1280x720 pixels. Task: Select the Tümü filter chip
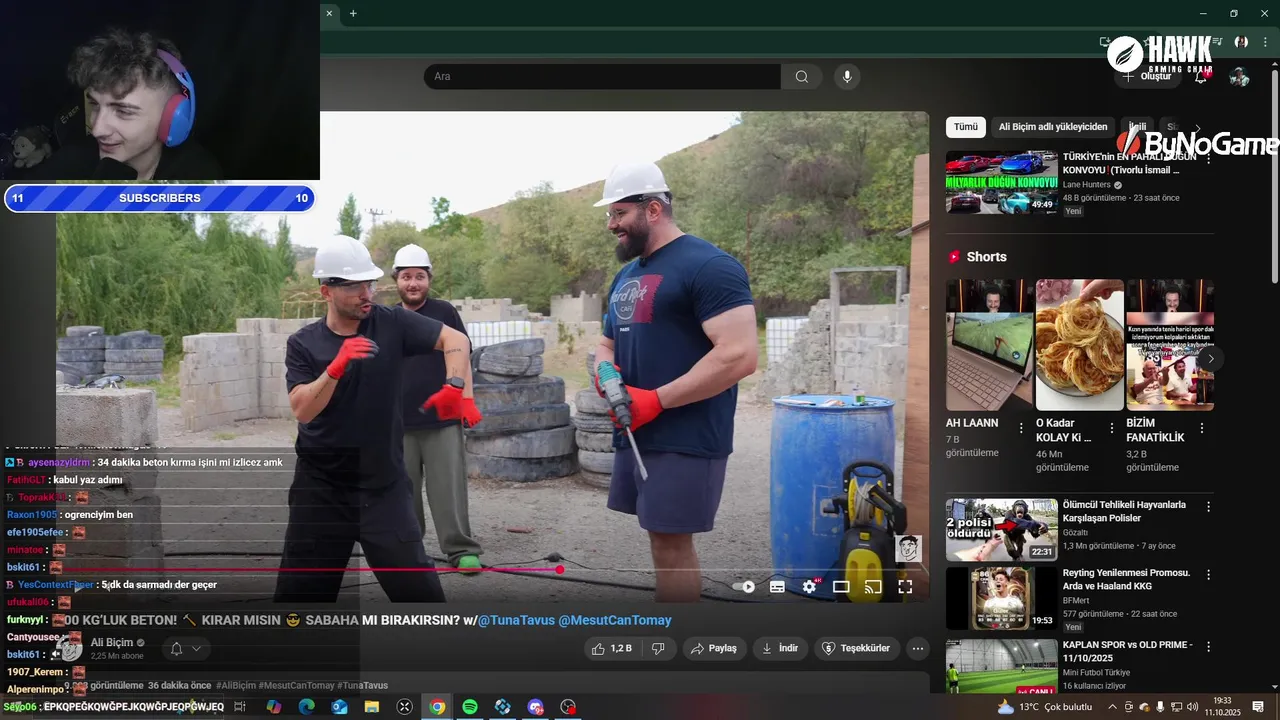(965, 127)
